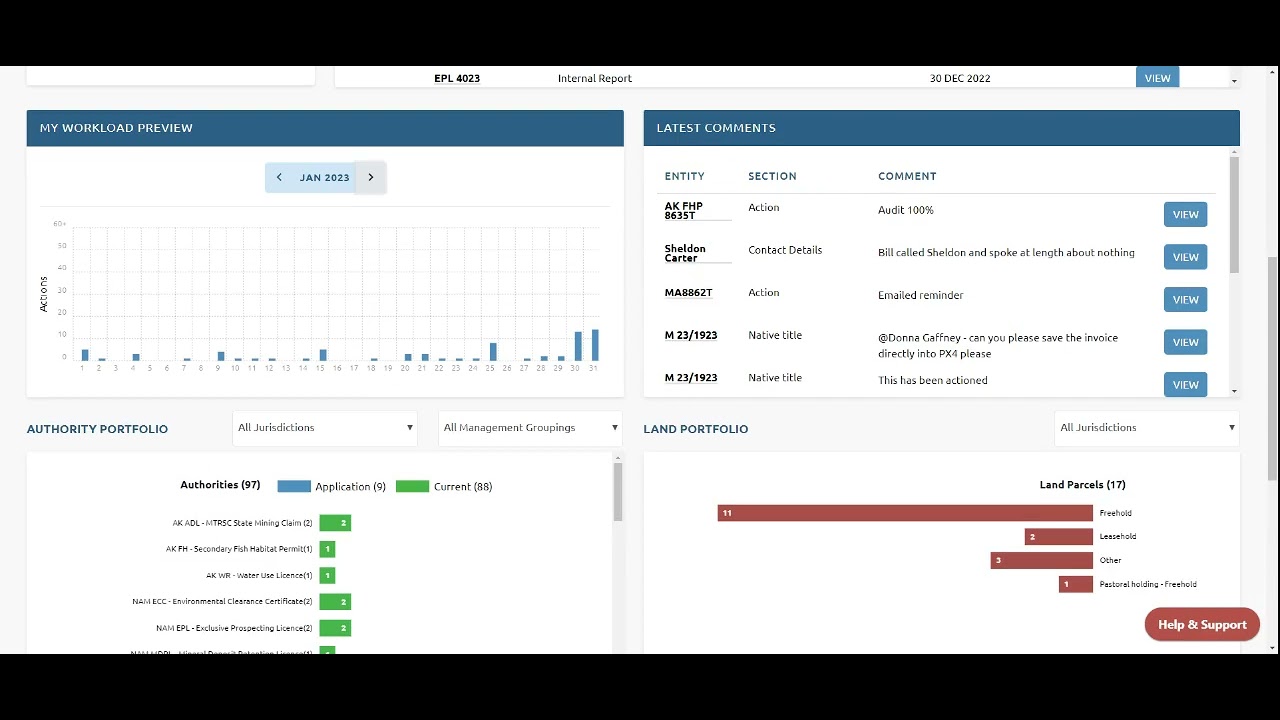Select the Freehold land parcels bar

click(905, 513)
